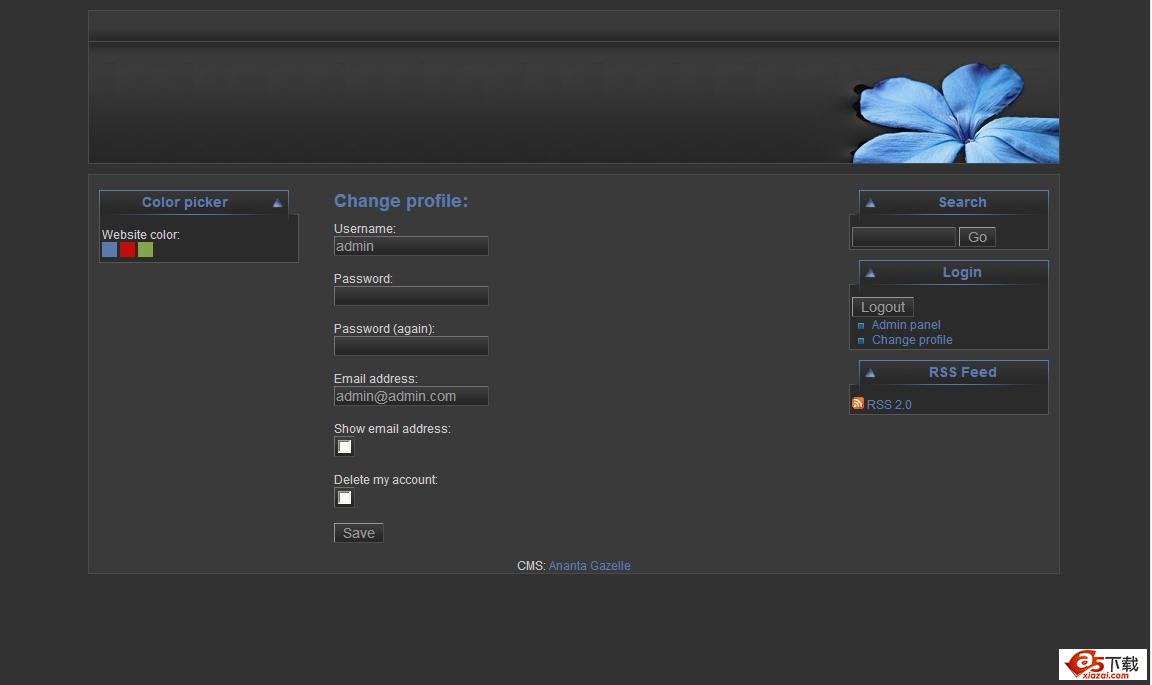Choose the red website color swatch
Screen dimensions: 1152x685
coord(128,250)
